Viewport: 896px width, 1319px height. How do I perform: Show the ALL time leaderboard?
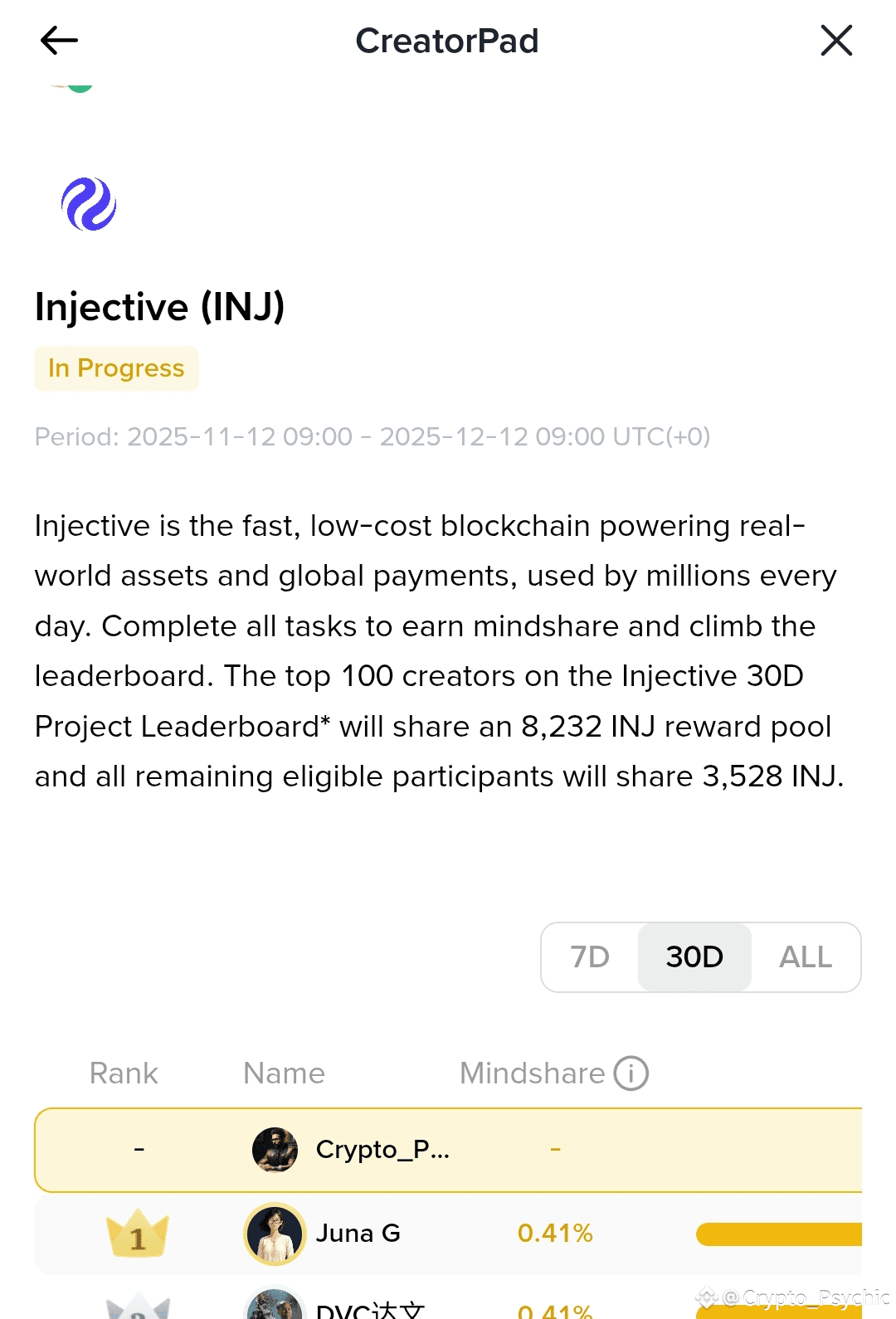tap(805, 957)
